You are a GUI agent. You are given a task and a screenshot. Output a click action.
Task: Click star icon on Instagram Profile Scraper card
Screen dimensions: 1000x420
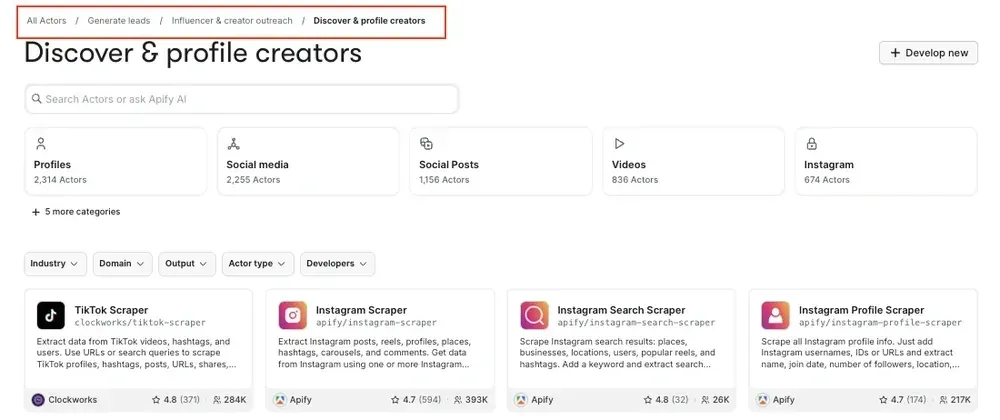point(883,400)
